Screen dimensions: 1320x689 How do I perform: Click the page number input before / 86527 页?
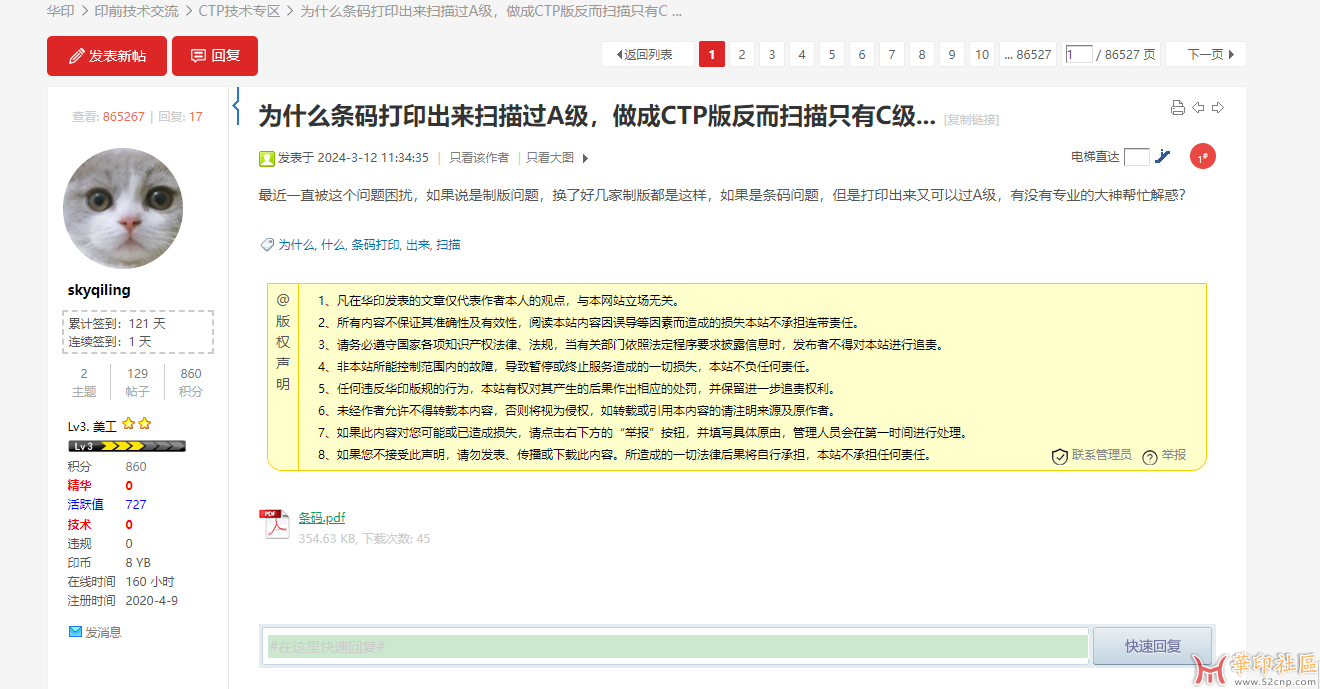[1081, 54]
